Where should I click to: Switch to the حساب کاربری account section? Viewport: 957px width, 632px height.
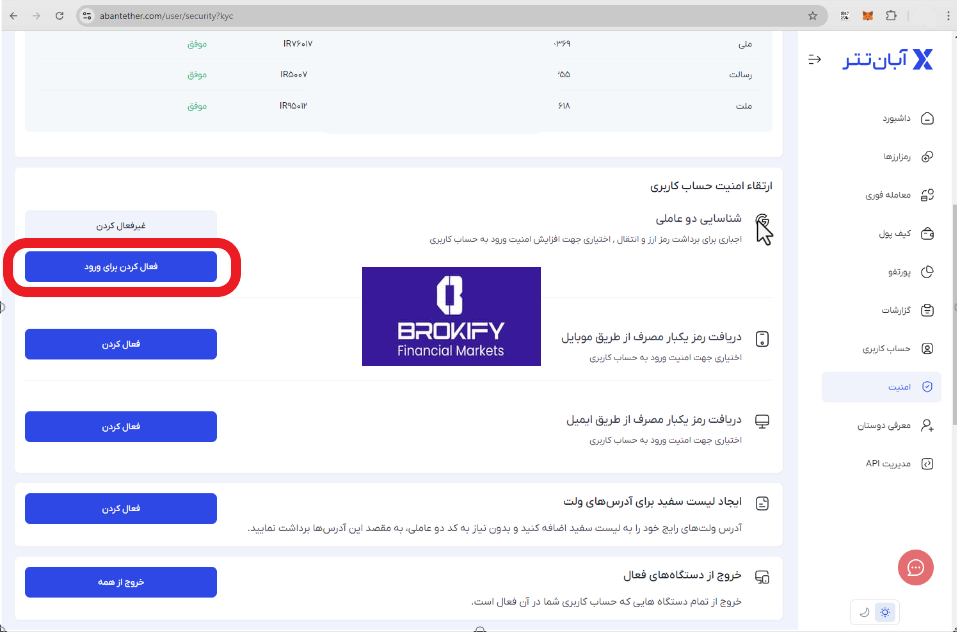point(925,348)
